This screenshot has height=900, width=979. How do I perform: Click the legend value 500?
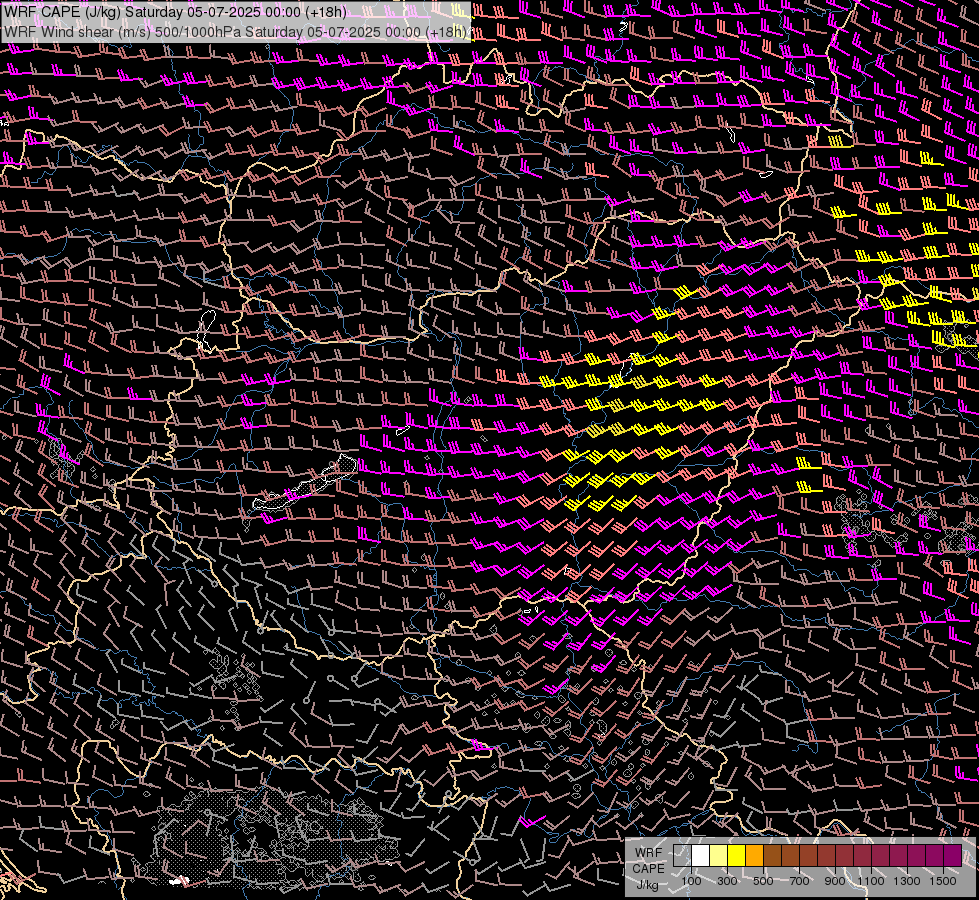click(x=763, y=881)
